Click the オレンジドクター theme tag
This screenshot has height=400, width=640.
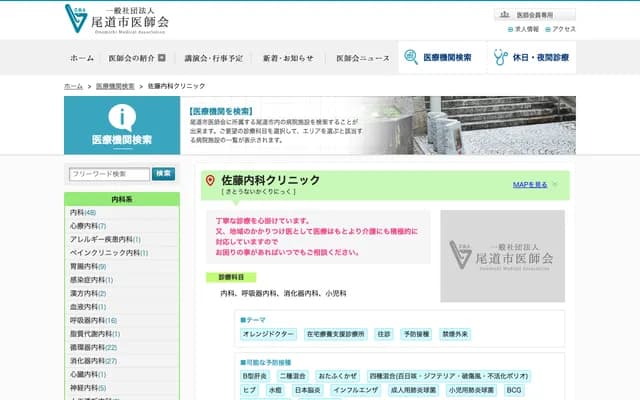click(x=268, y=334)
